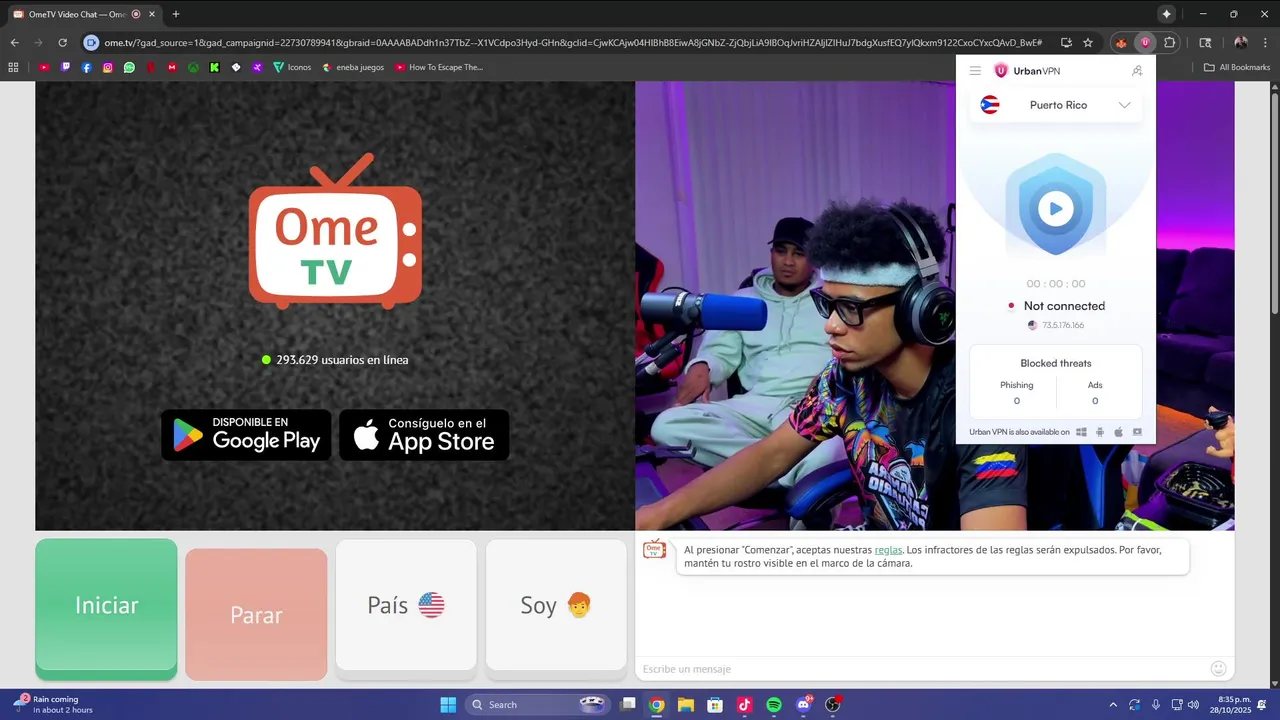1280x720 pixels.
Task: Click the Gemini sparkle icon in title bar
Action: tap(1166, 14)
